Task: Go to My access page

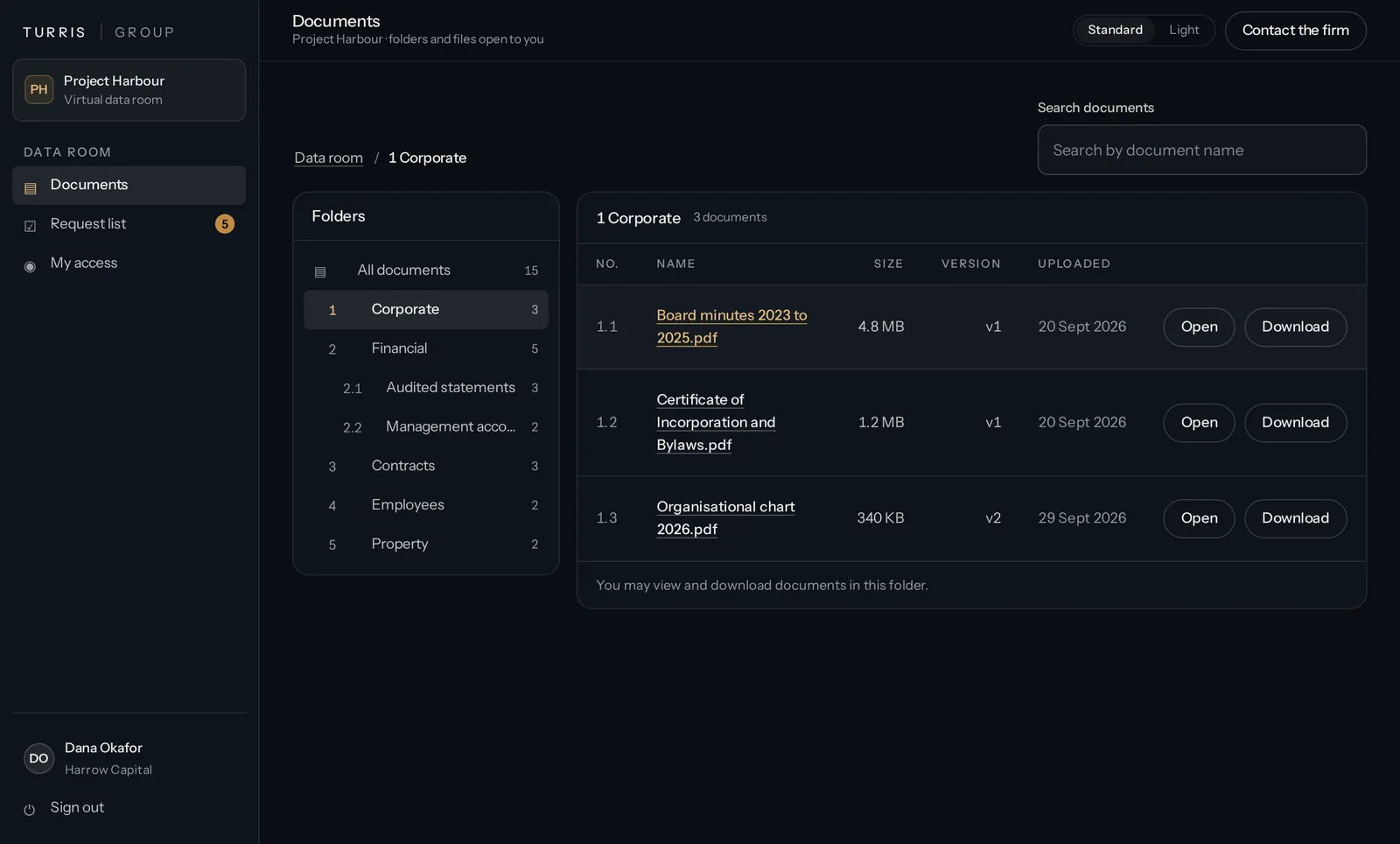Action: (129, 263)
